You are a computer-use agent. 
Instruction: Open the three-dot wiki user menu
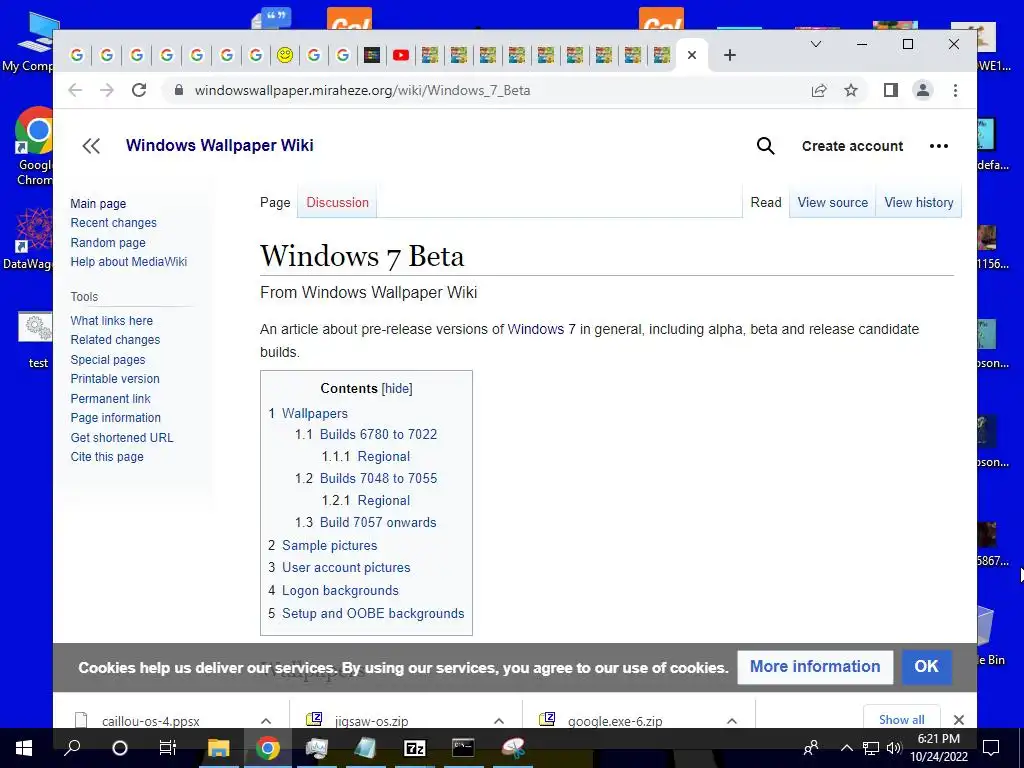(x=938, y=146)
